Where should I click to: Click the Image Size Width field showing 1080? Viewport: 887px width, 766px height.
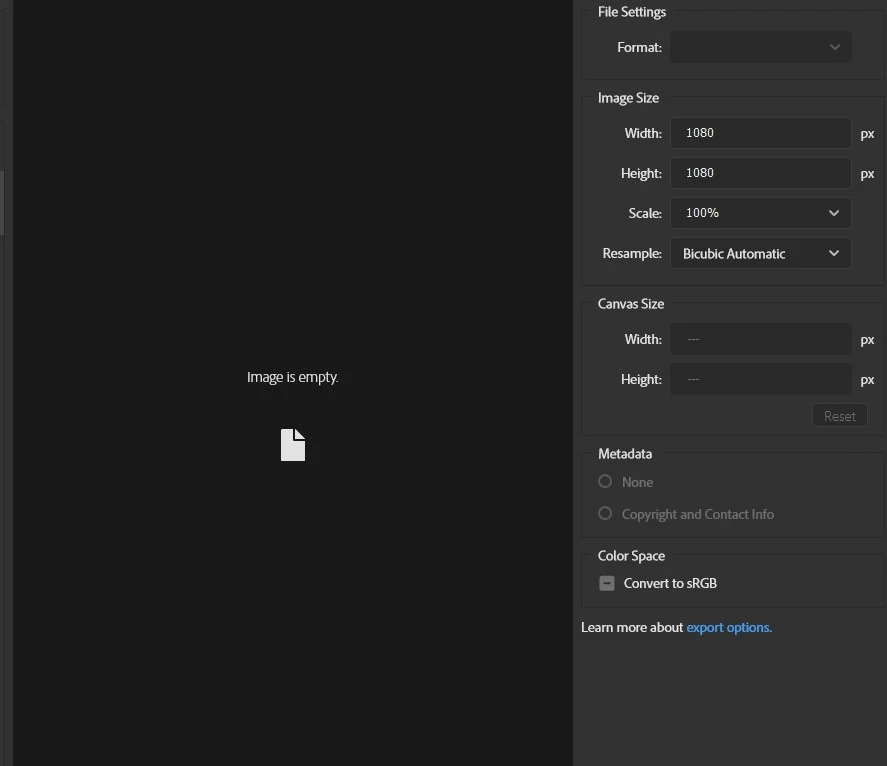[760, 133]
